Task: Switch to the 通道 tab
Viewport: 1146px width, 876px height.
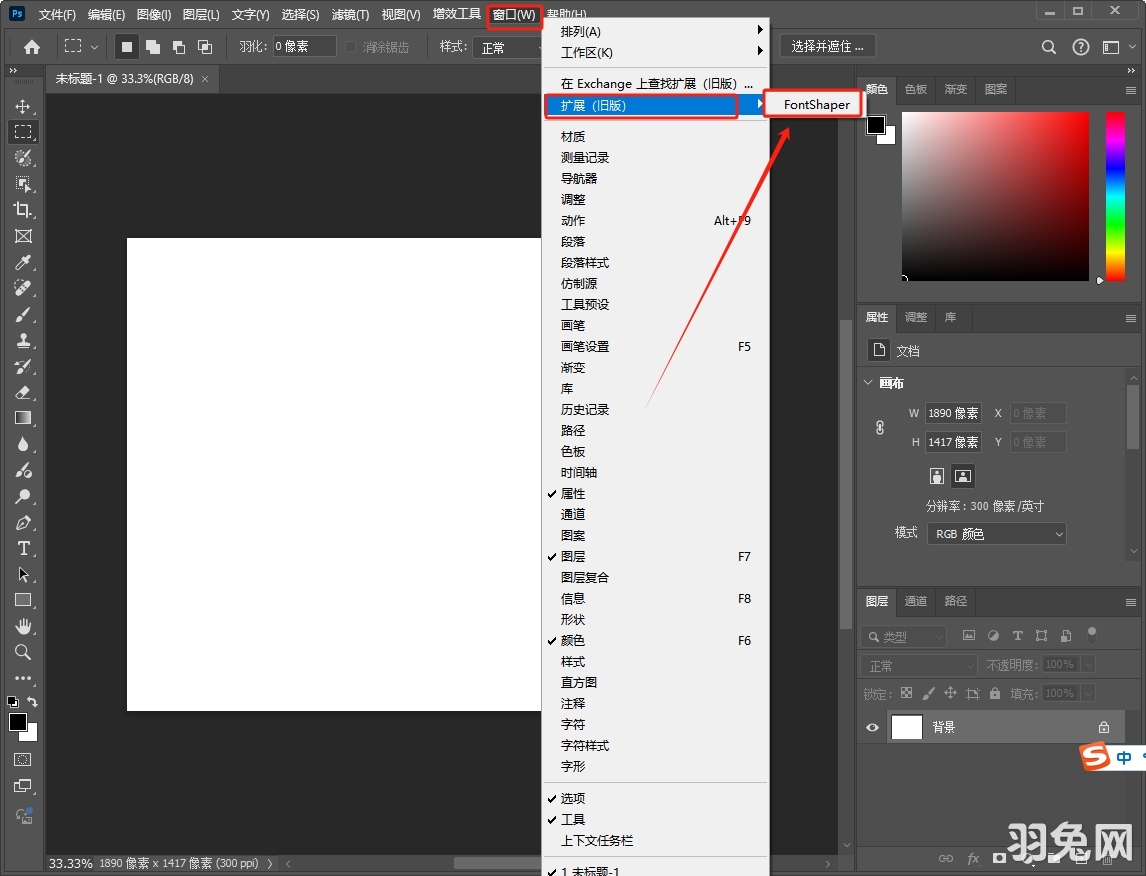Action: (916, 601)
